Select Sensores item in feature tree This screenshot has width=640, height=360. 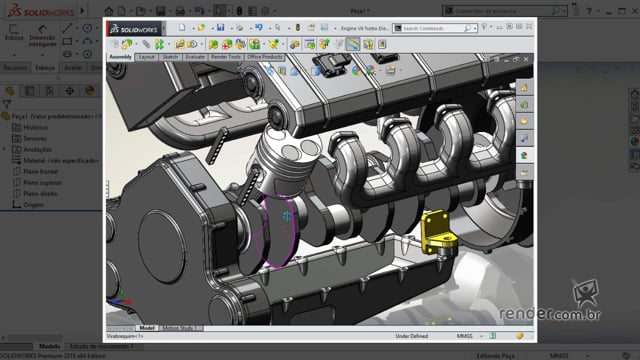[35, 138]
